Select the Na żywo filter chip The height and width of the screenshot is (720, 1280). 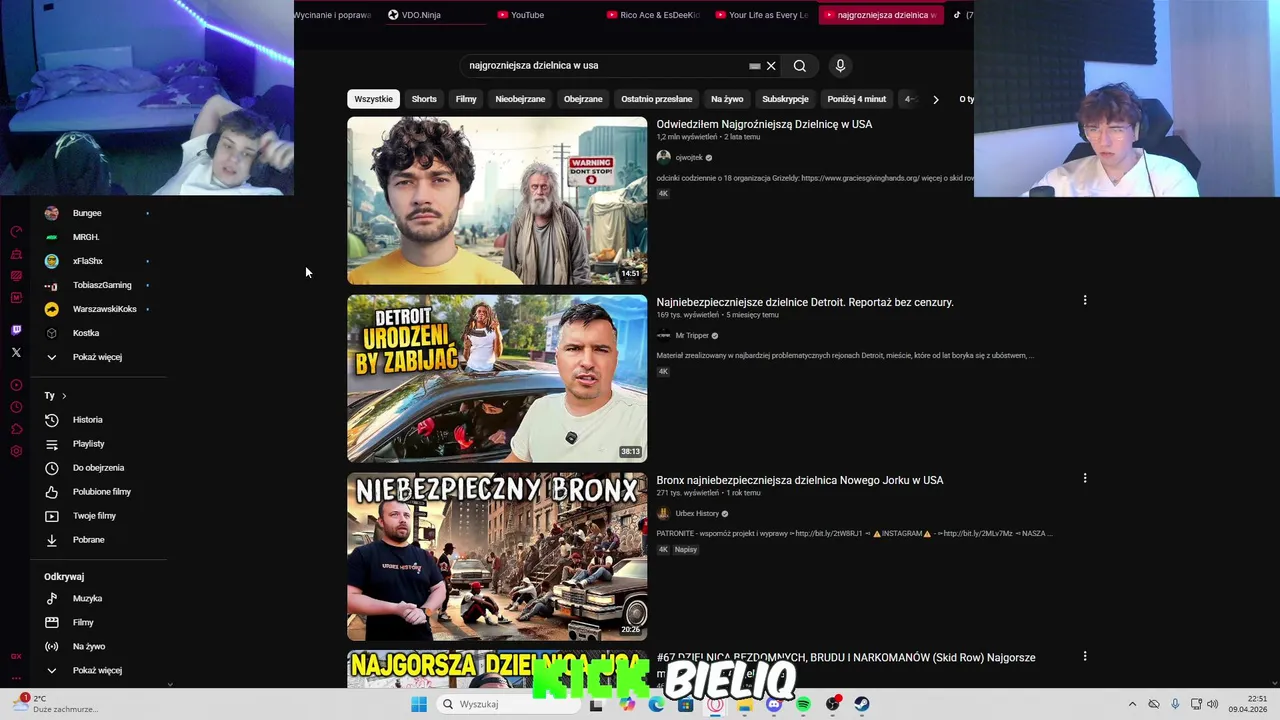(727, 99)
